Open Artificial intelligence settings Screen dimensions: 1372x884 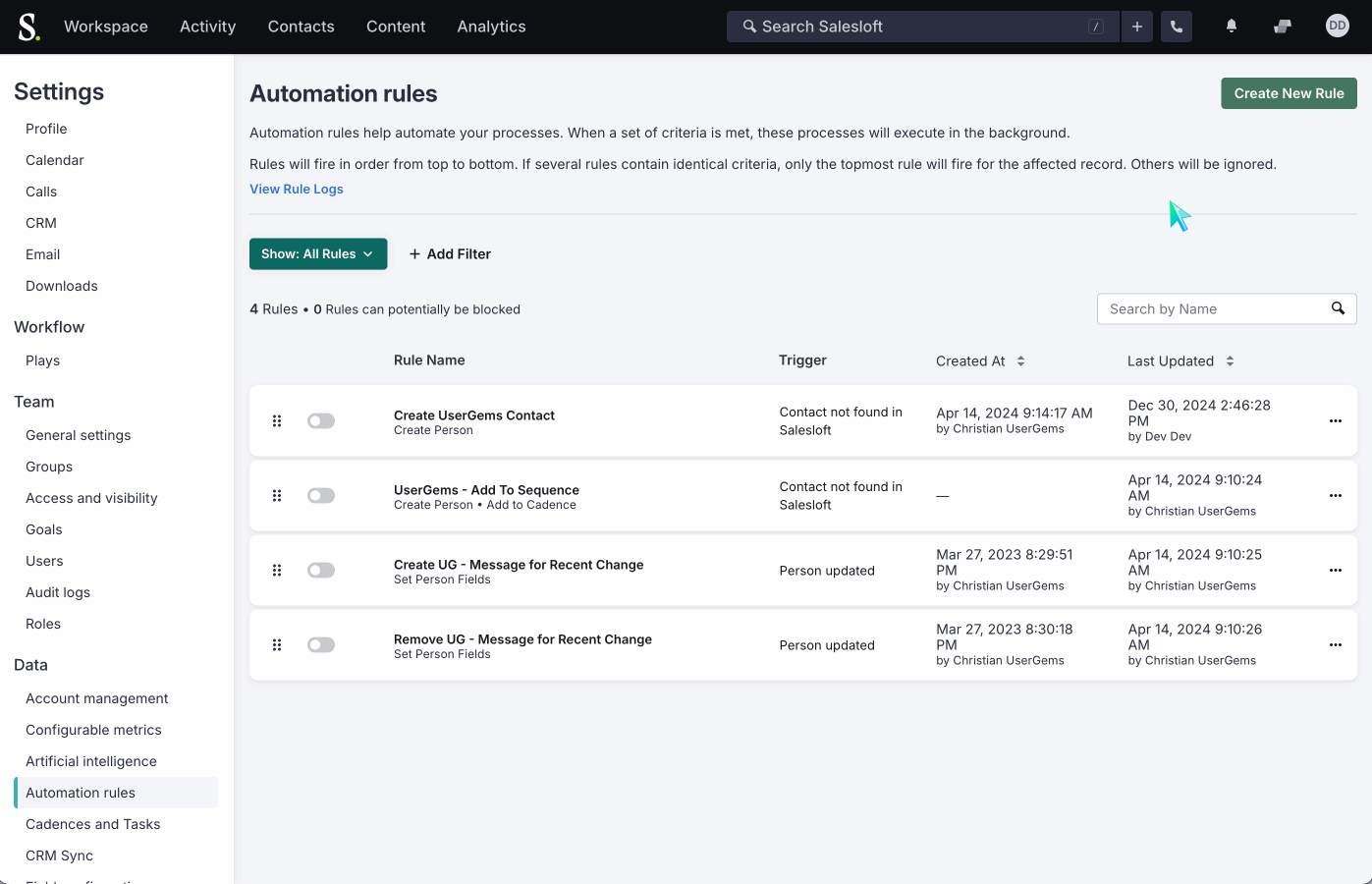pyautogui.click(x=91, y=761)
